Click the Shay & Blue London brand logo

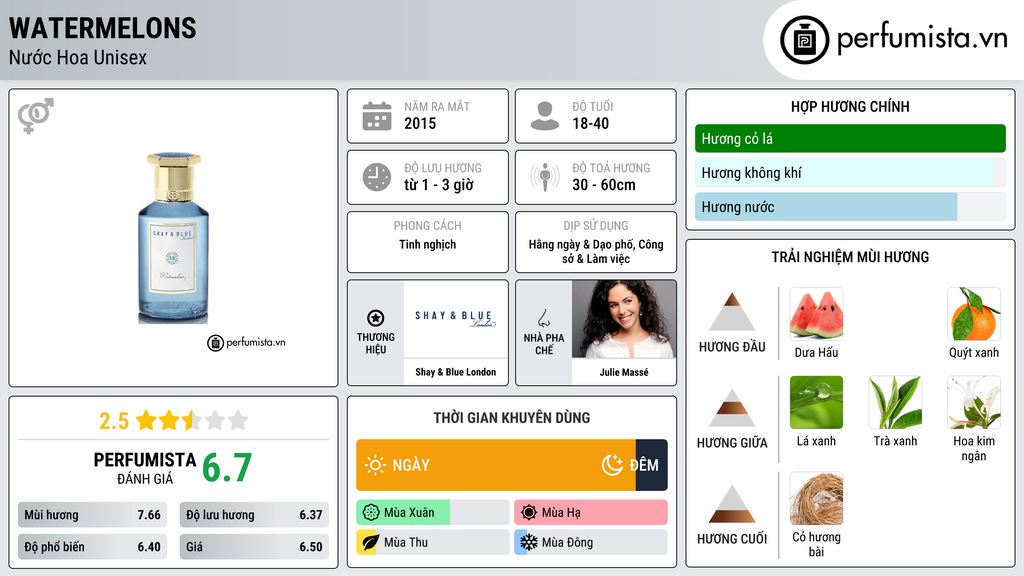click(456, 319)
